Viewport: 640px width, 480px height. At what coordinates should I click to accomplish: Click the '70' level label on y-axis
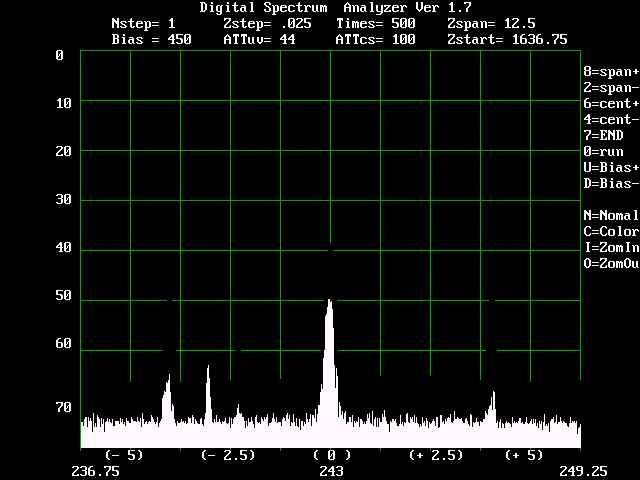coord(64,407)
